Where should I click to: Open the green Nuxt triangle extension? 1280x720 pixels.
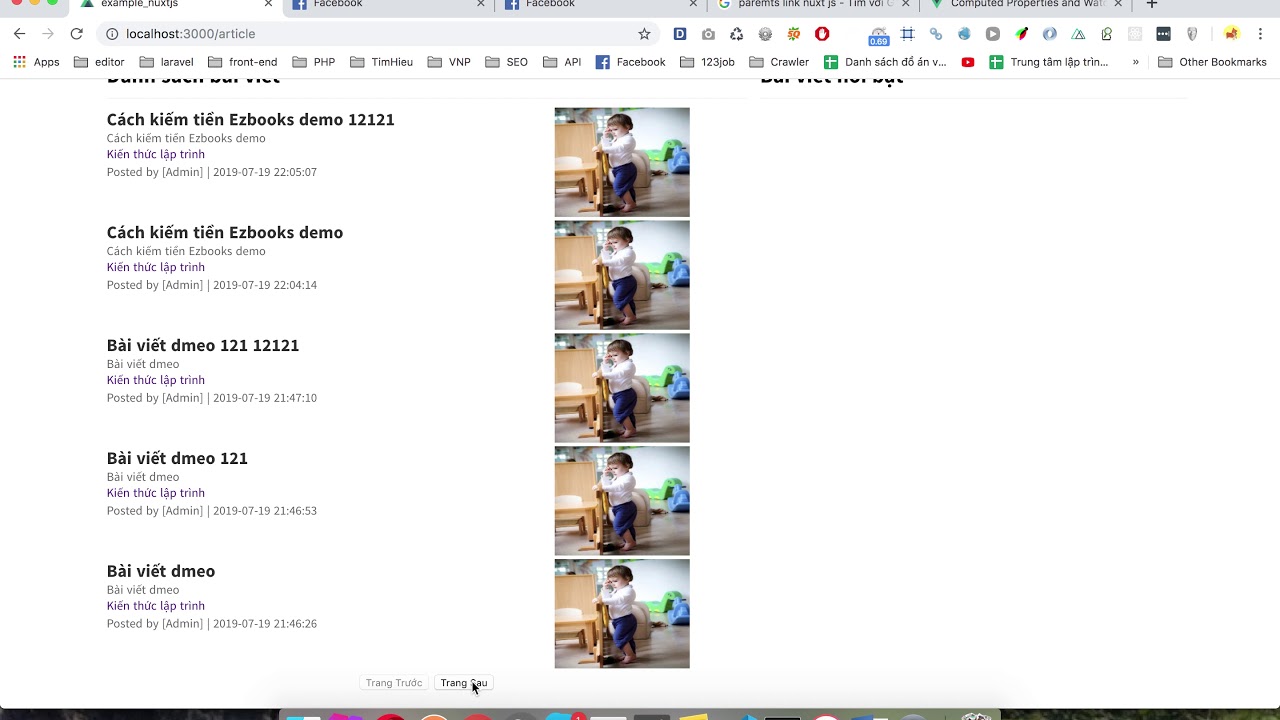tap(1078, 34)
